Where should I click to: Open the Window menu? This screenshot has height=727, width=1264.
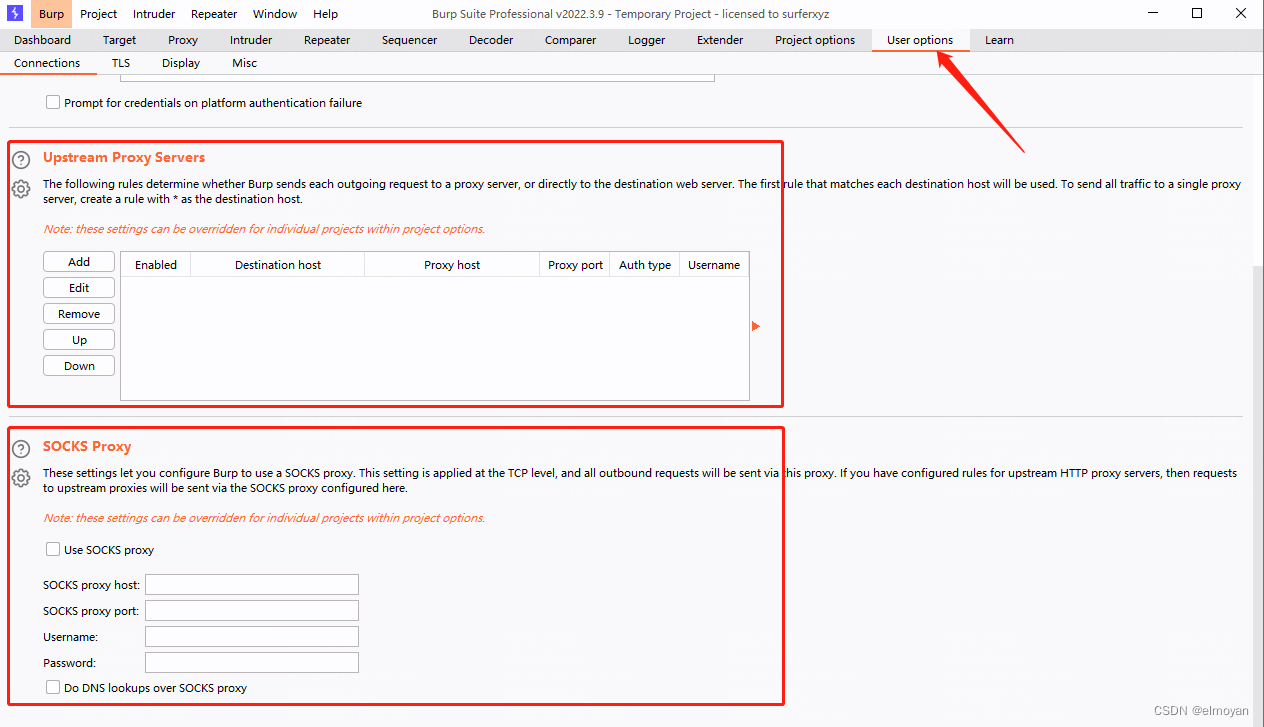[275, 14]
